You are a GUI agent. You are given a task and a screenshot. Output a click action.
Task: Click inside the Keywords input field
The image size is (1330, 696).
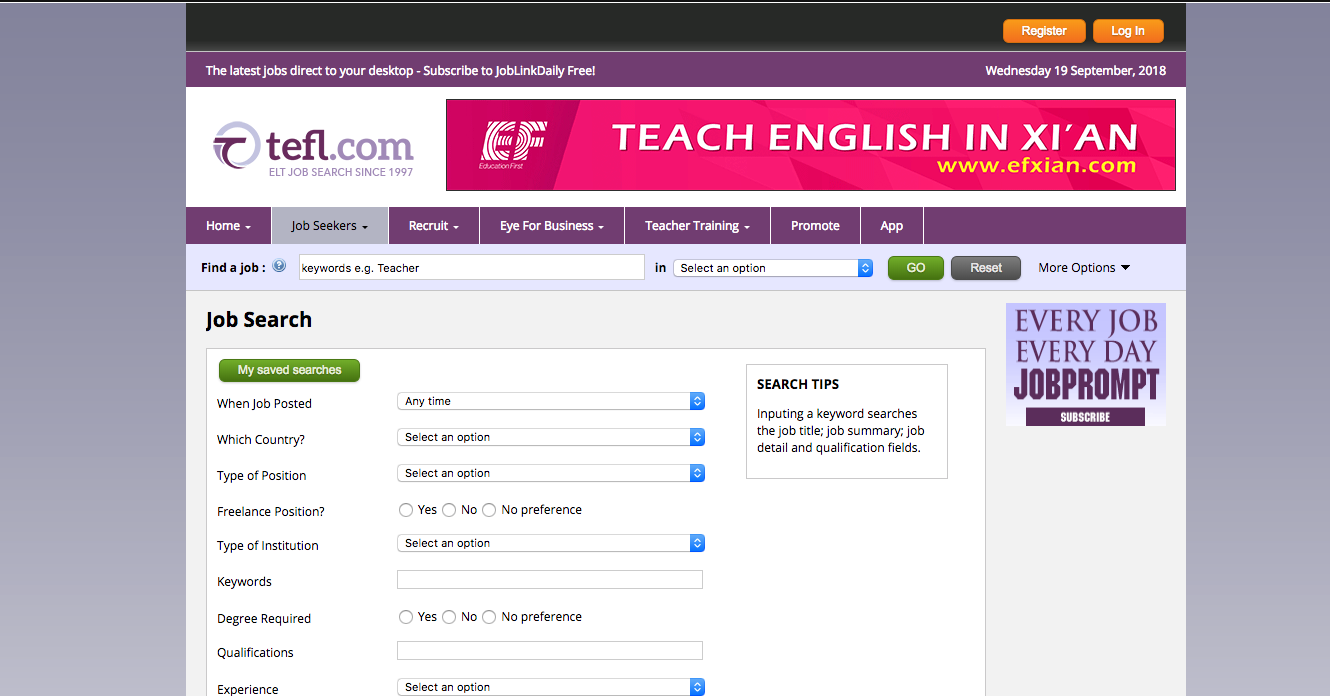coord(550,579)
